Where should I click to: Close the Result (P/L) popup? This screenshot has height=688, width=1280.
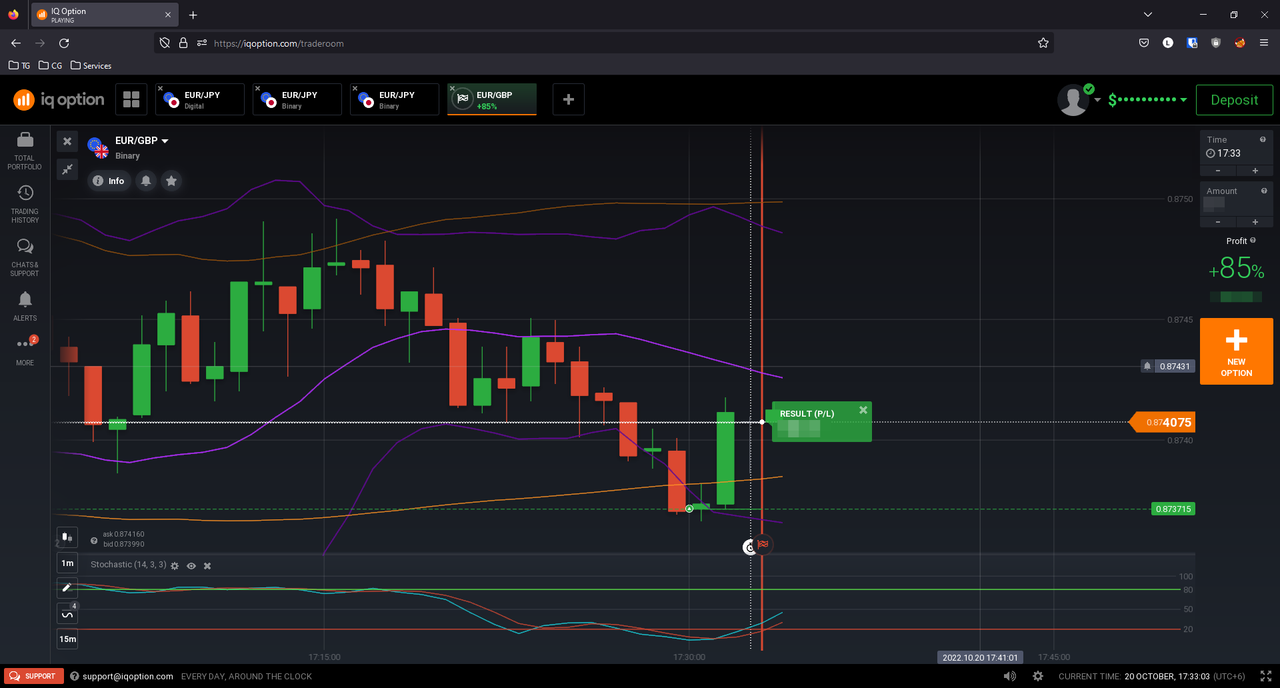(863, 410)
